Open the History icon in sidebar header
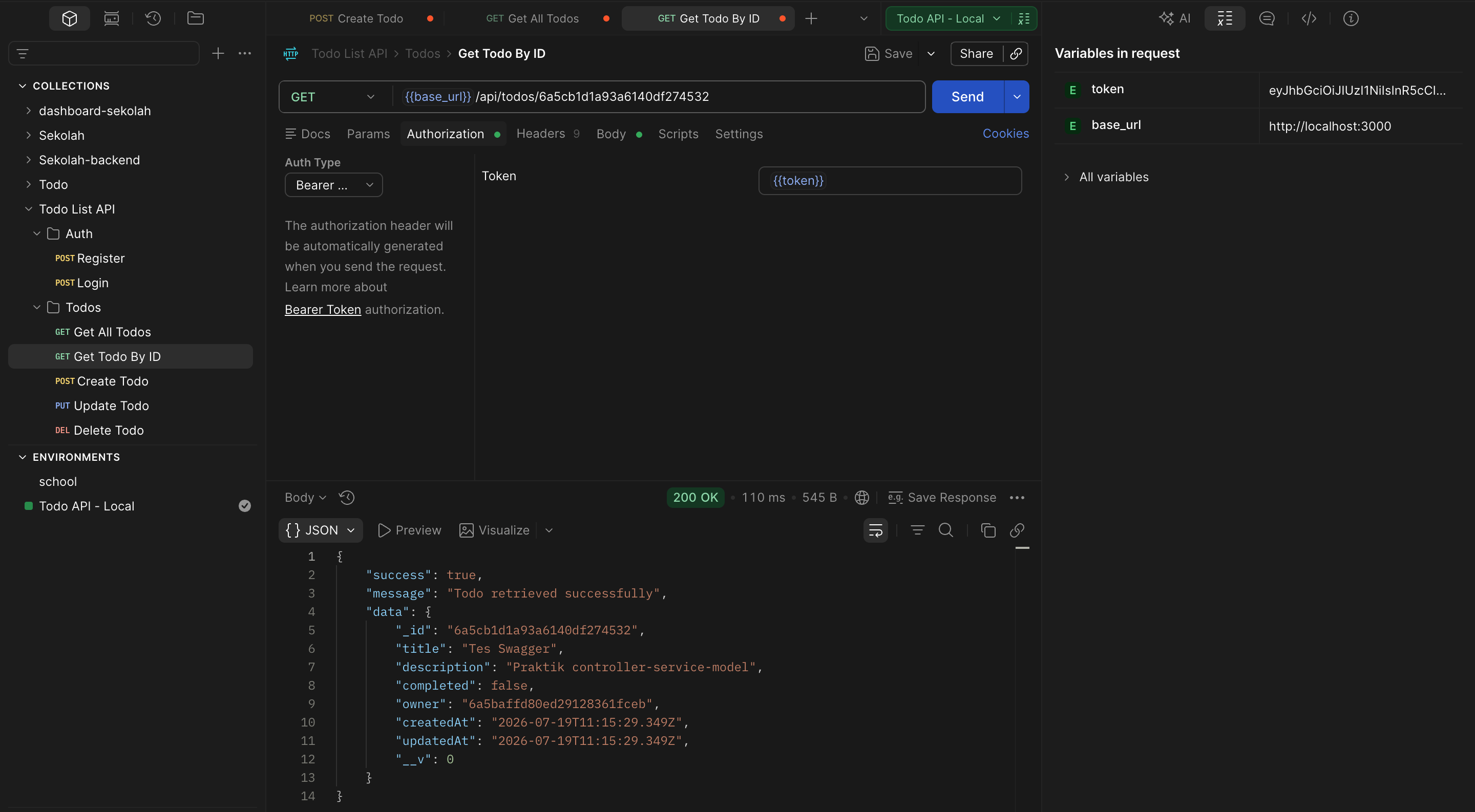Image resolution: width=1475 pixels, height=812 pixels. click(153, 18)
